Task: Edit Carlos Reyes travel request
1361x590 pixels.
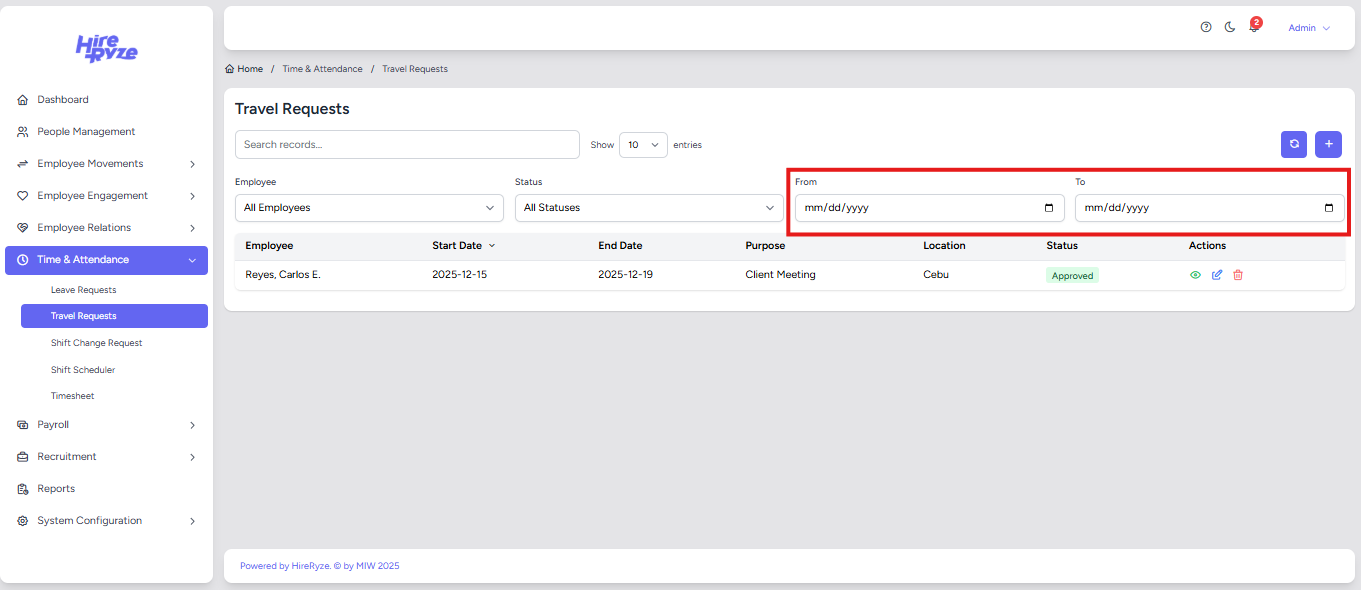Action: pos(1217,275)
